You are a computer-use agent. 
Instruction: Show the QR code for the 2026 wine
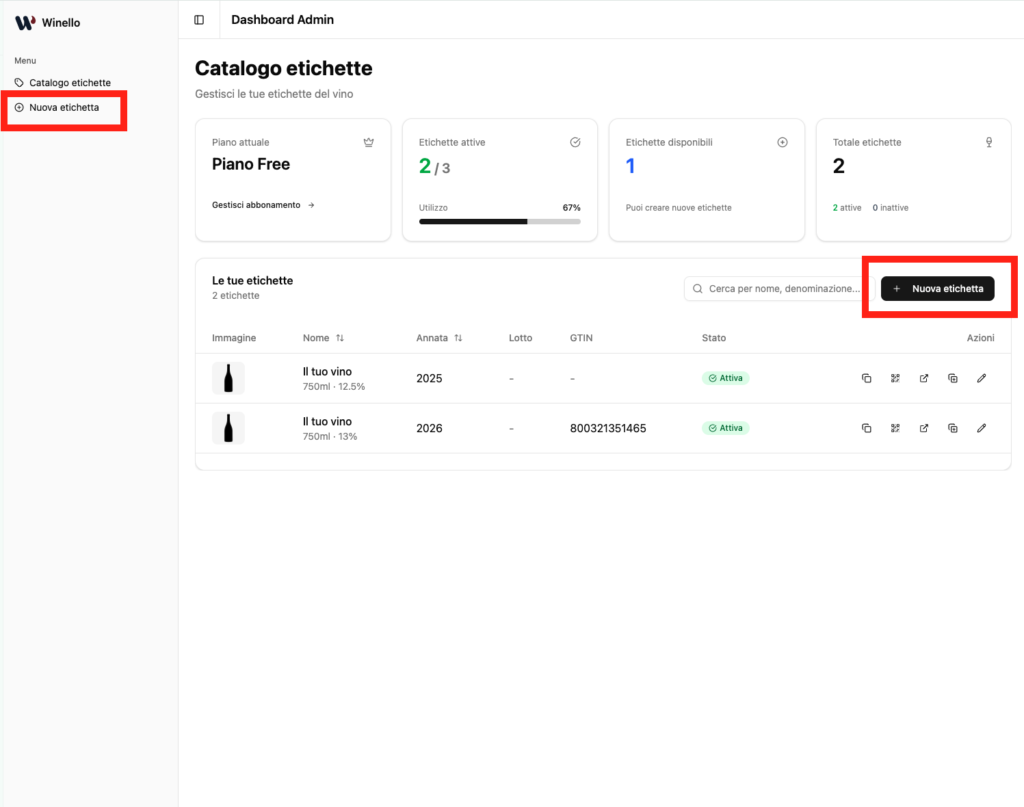click(895, 428)
